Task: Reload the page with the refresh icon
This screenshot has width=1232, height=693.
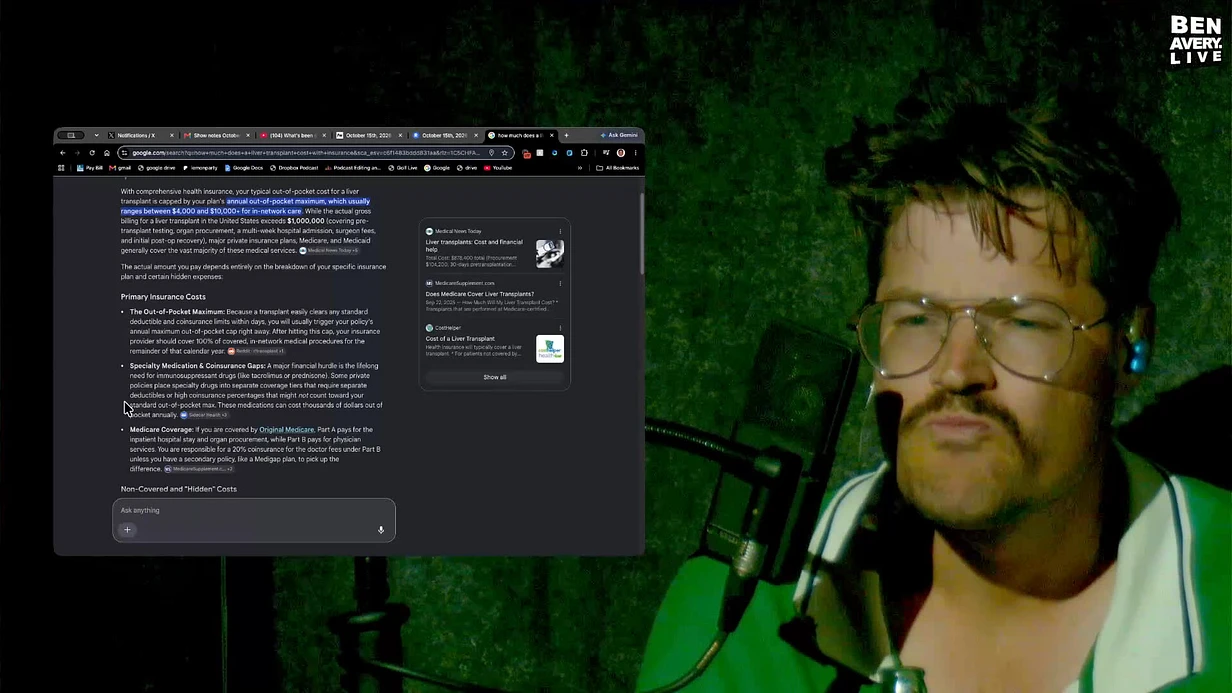Action: click(x=92, y=153)
